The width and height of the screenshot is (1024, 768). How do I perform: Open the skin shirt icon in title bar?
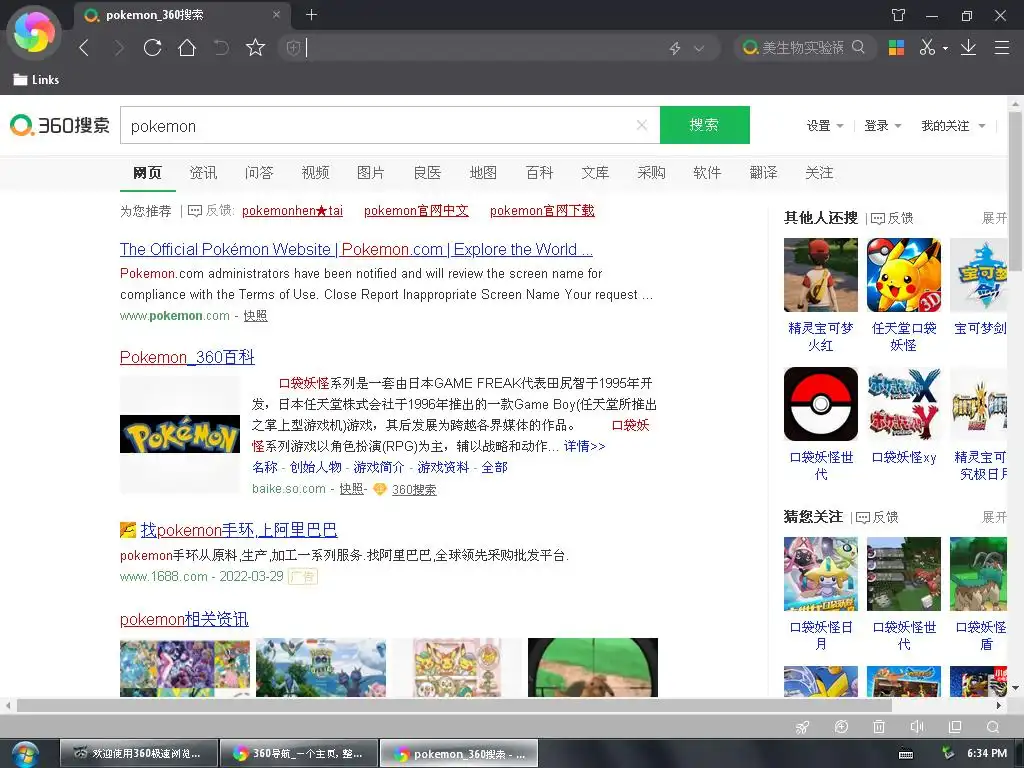(899, 15)
